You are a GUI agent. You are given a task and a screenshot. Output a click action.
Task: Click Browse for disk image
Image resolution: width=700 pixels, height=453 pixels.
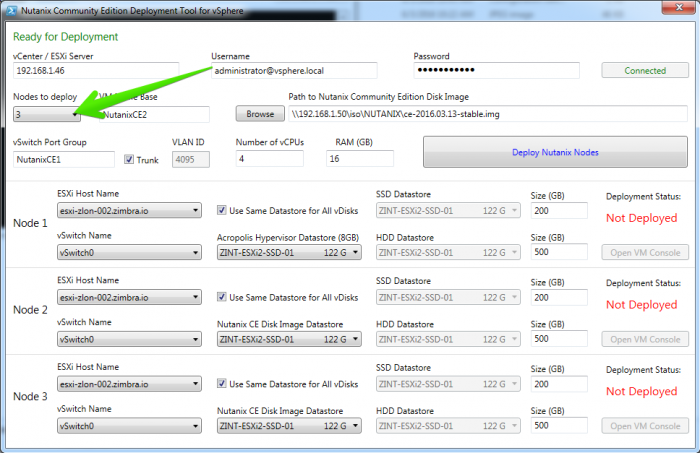click(x=260, y=114)
